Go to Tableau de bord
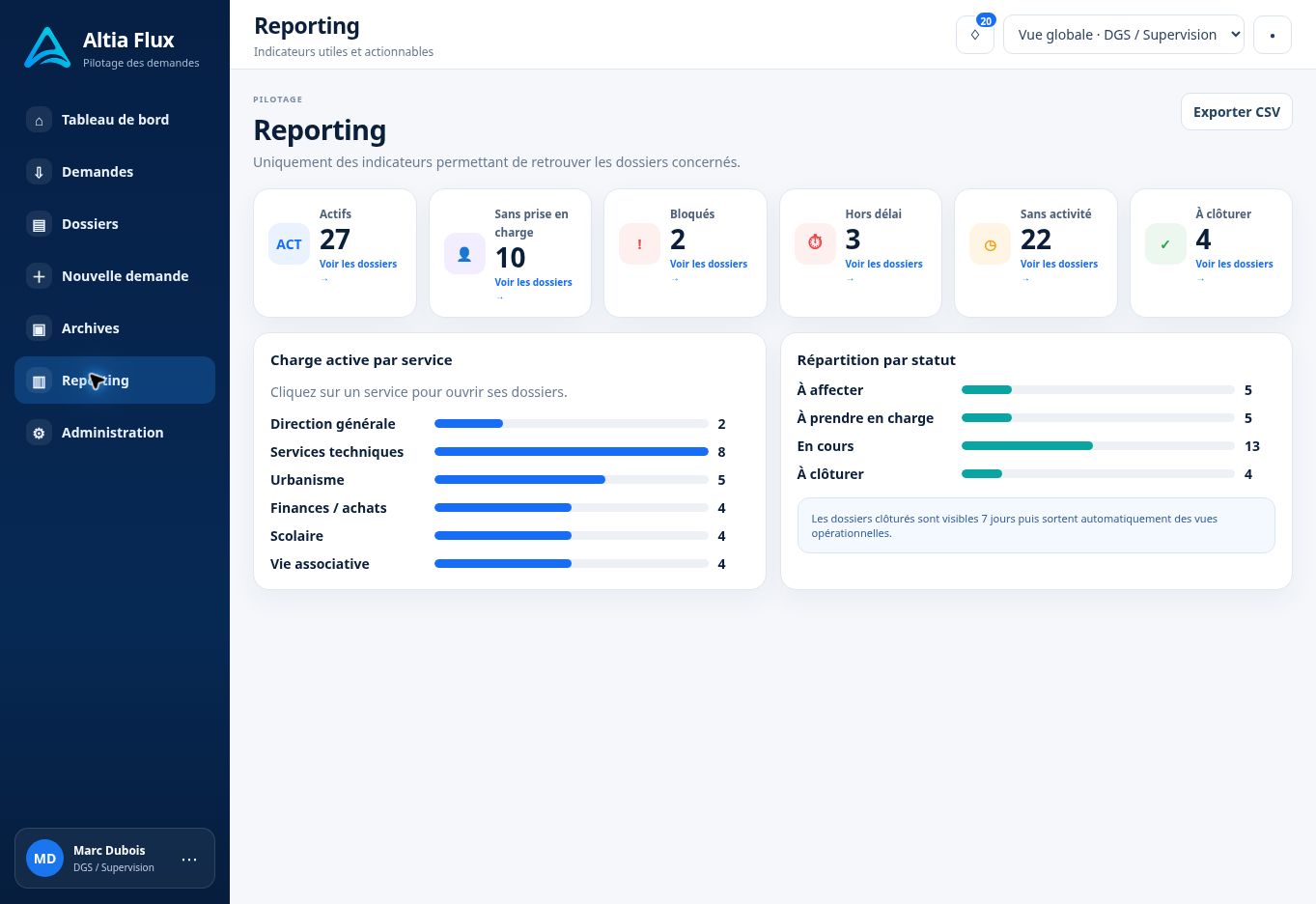 (x=115, y=120)
